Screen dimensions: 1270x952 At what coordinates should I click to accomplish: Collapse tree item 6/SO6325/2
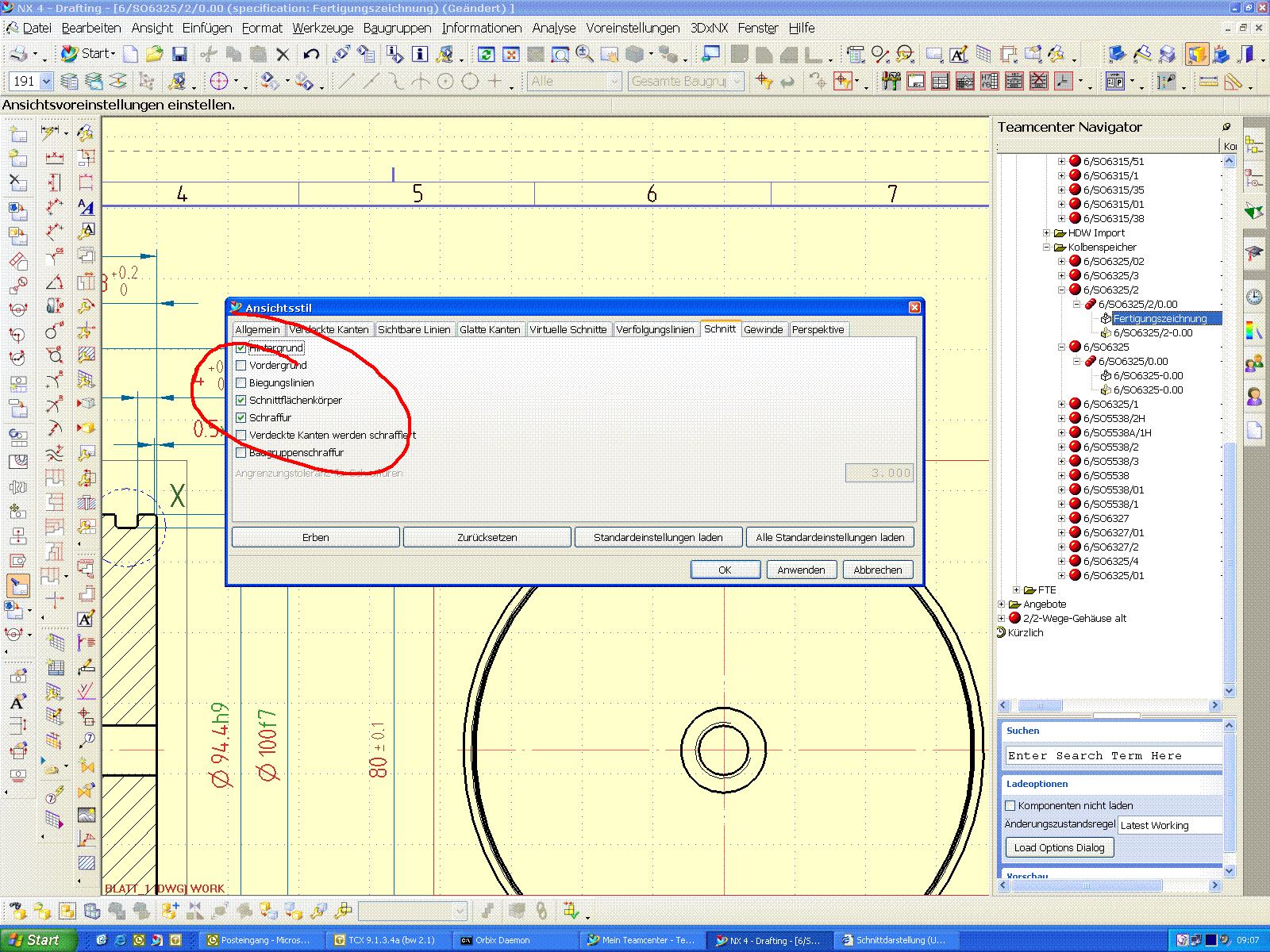pyautogui.click(x=1062, y=290)
